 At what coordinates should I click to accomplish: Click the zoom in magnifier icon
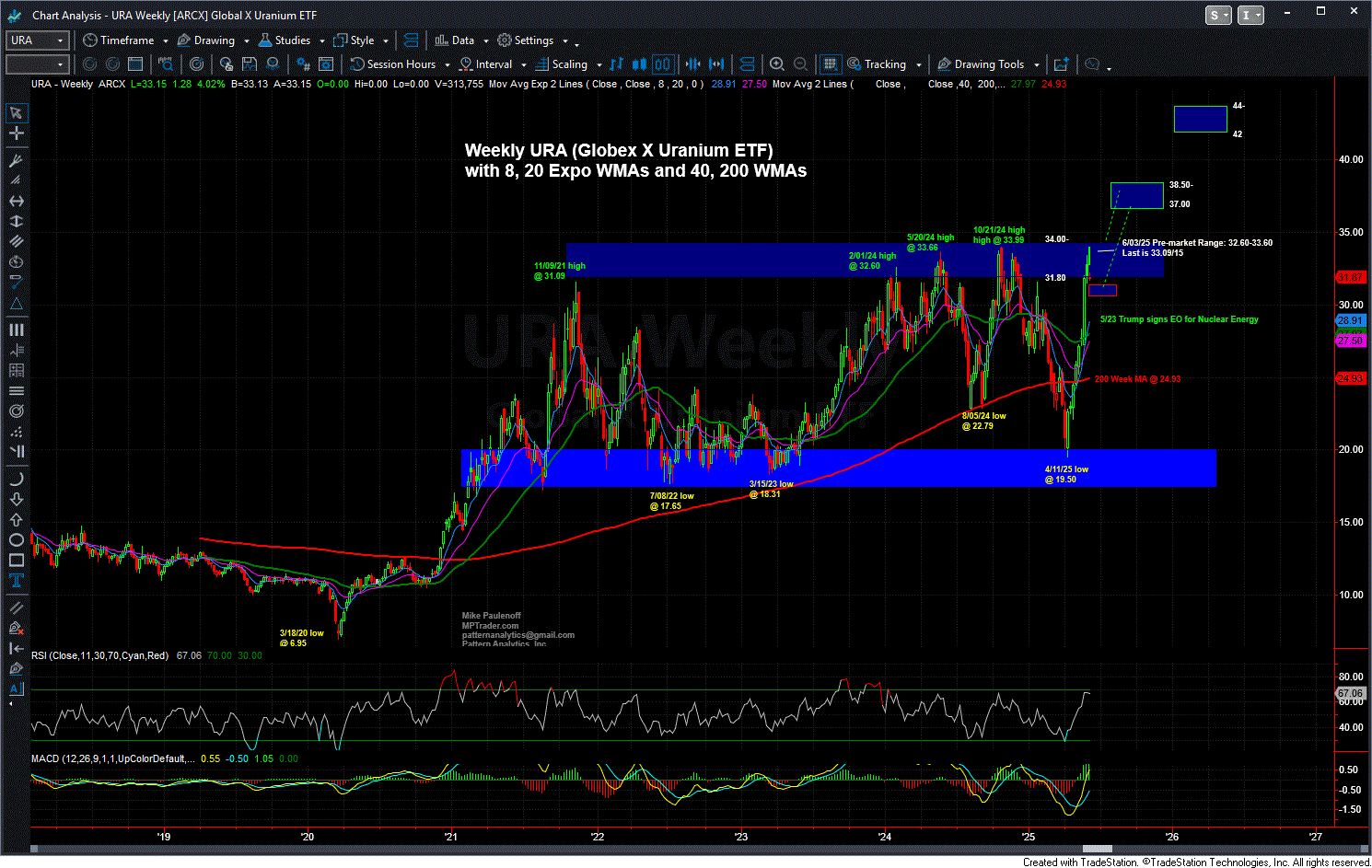point(777,64)
